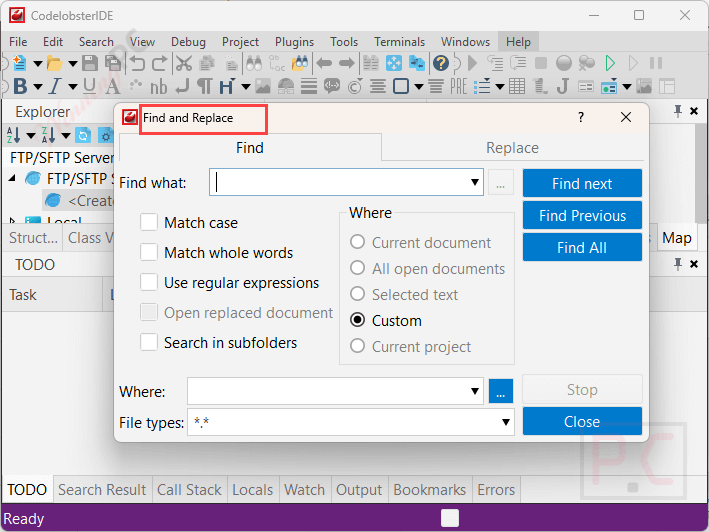Viewport: 709px width, 532px height.
Task: Select the Custom radio button
Action: point(357,320)
